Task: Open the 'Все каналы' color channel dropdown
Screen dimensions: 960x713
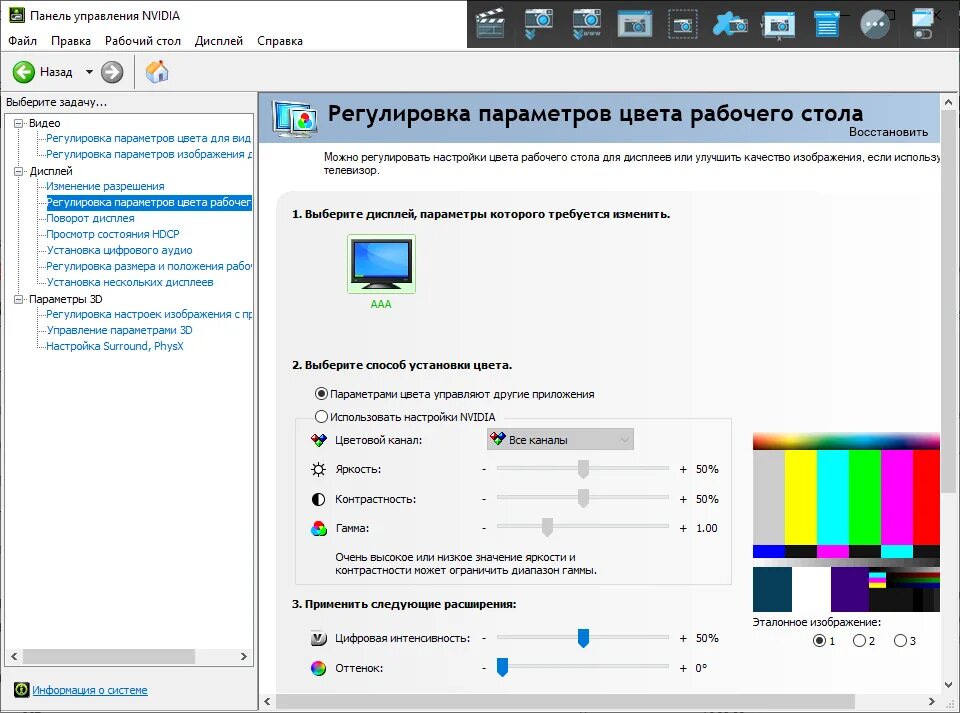Action: pyautogui.click(x=560, y=439)
